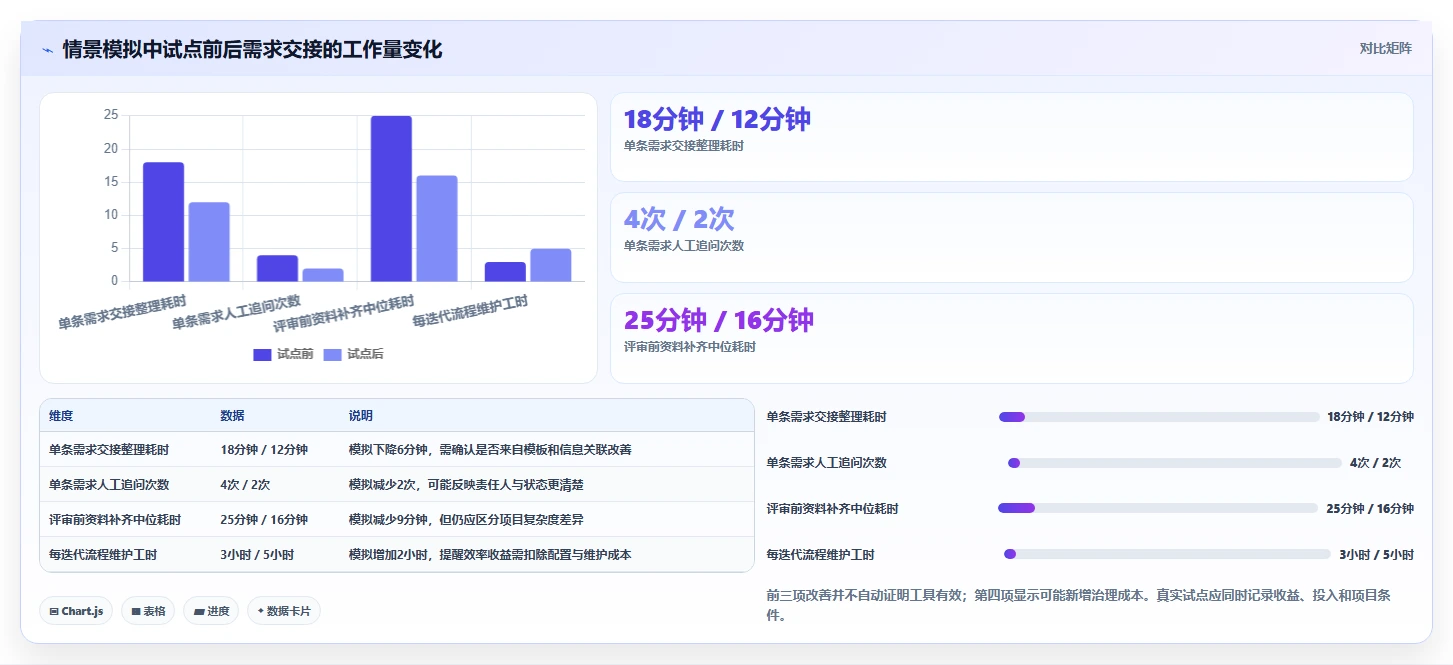Click the 单条需求交接整理耗时 progress bar

click(1159, 417)
